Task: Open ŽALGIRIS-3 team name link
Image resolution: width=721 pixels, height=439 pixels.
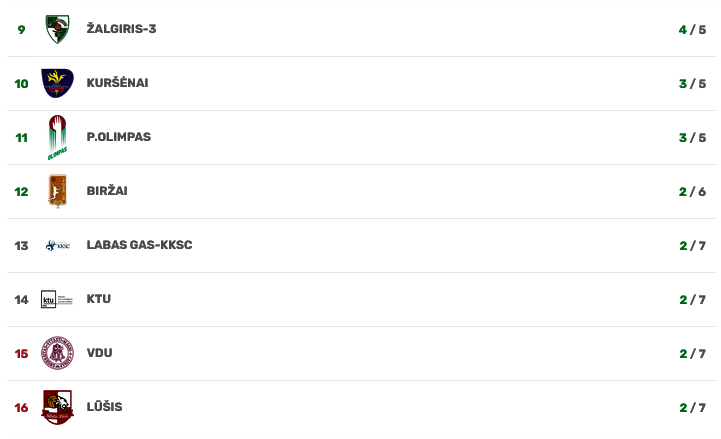Action: point(121,29)
